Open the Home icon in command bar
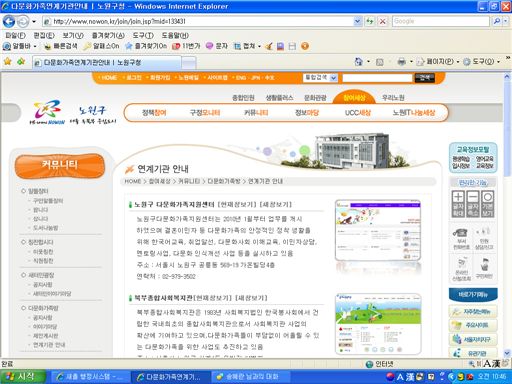 (x=359, y=62)
